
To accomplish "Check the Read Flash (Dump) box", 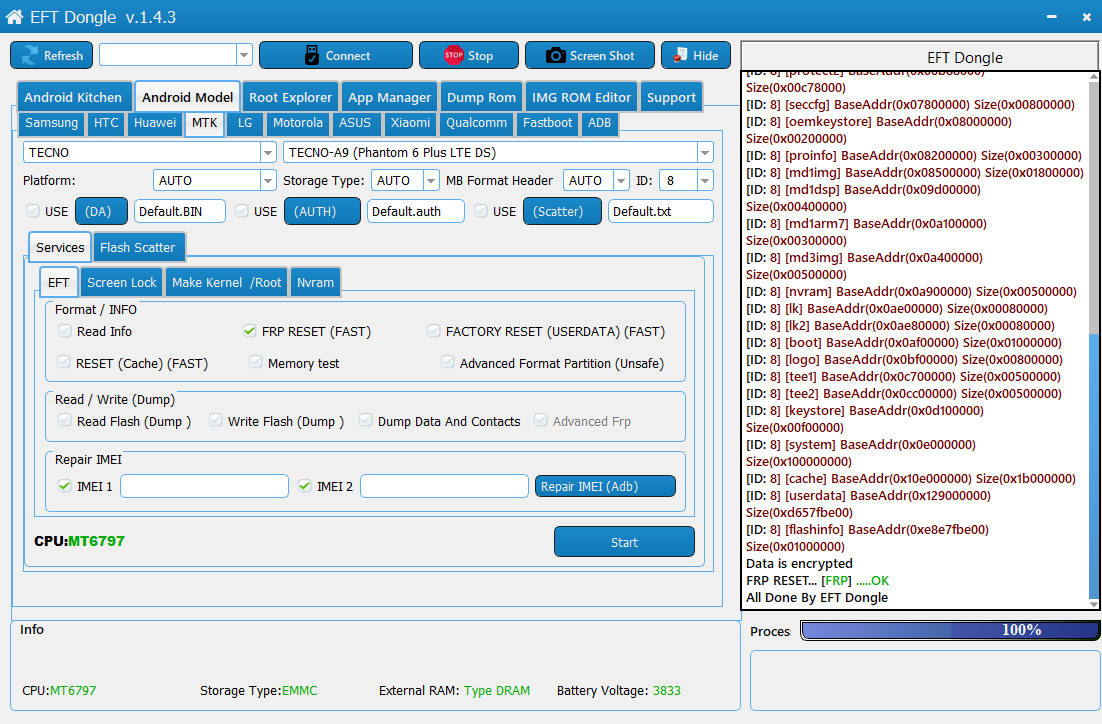I will [x=65, y=420].
